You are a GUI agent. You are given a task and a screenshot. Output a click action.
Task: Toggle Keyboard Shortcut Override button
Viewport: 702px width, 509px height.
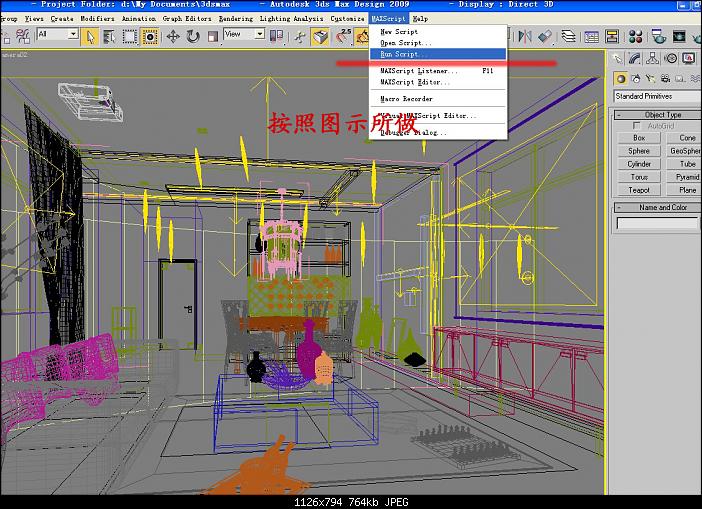point(321,36)
